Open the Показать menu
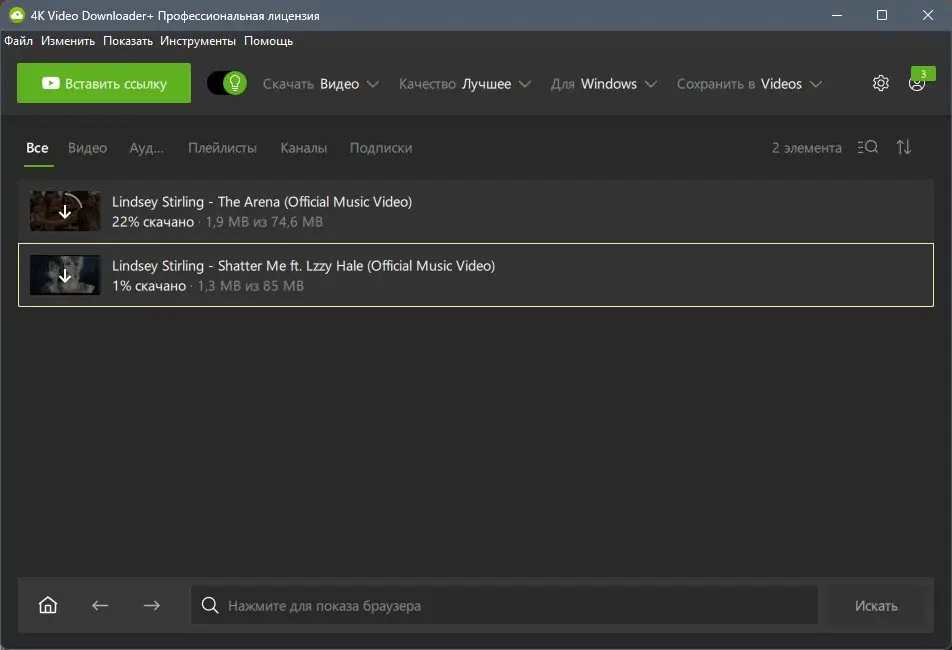 128,41
